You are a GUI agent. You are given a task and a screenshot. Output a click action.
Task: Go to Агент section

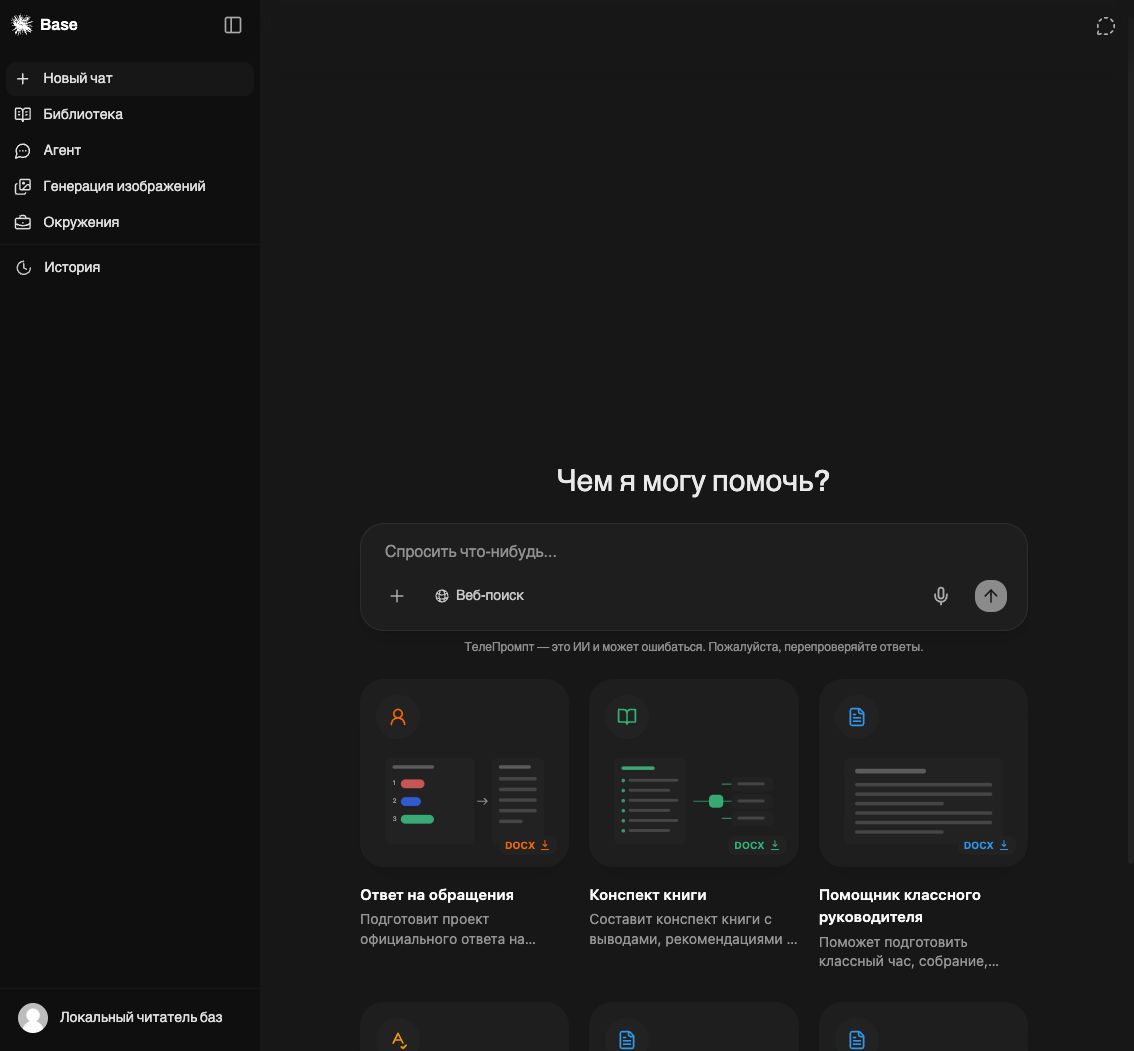pos(129,150)
